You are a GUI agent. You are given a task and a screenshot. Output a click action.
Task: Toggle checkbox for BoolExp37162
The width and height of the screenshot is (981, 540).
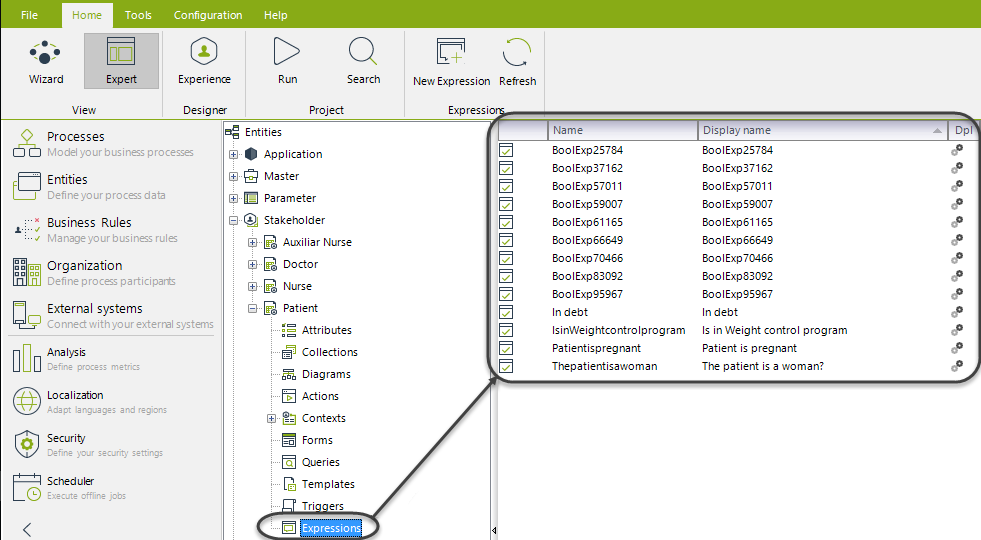(x=506, y=168)
